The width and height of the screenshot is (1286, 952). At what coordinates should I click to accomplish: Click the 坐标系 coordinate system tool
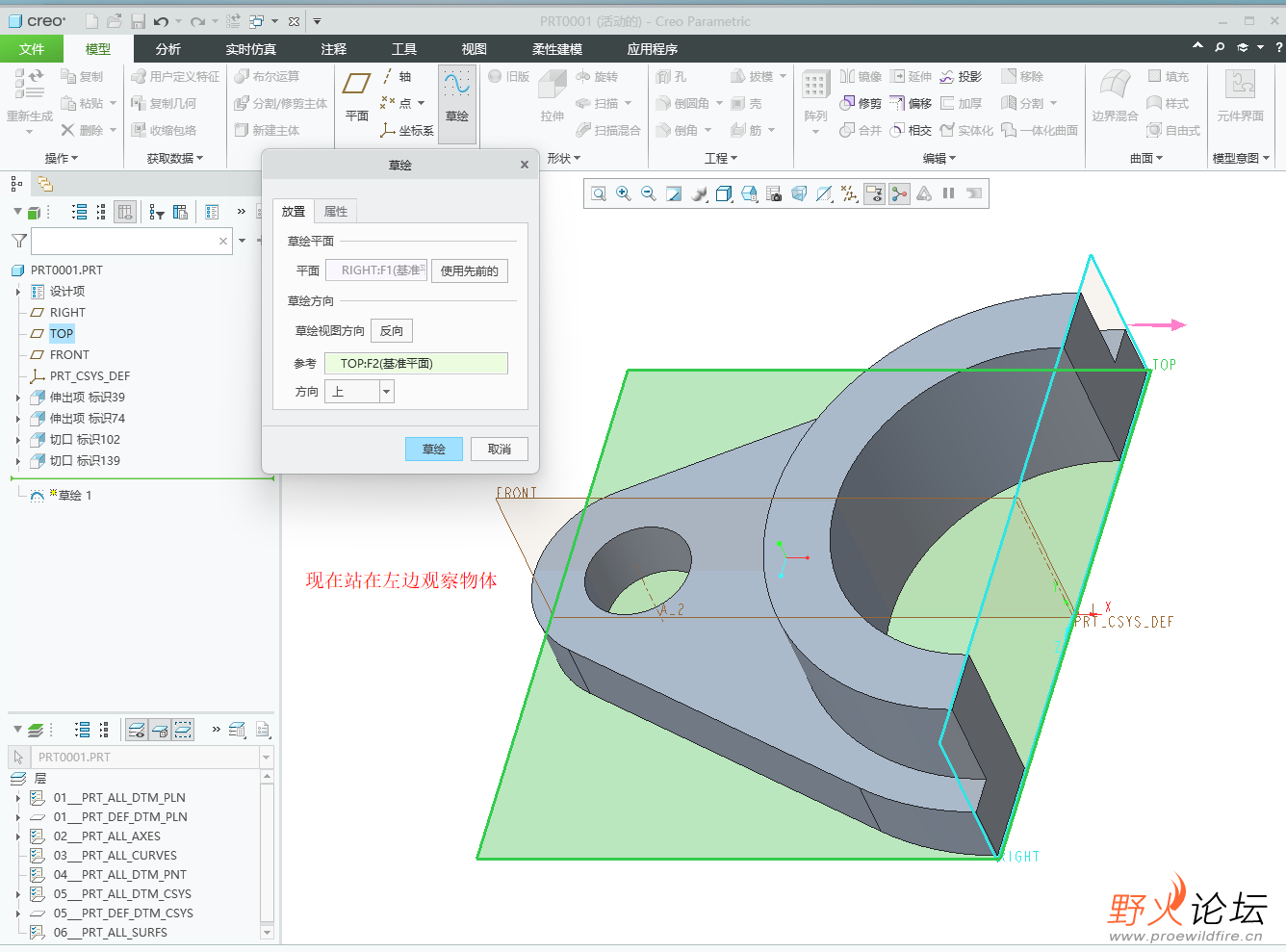coord(407,130)
